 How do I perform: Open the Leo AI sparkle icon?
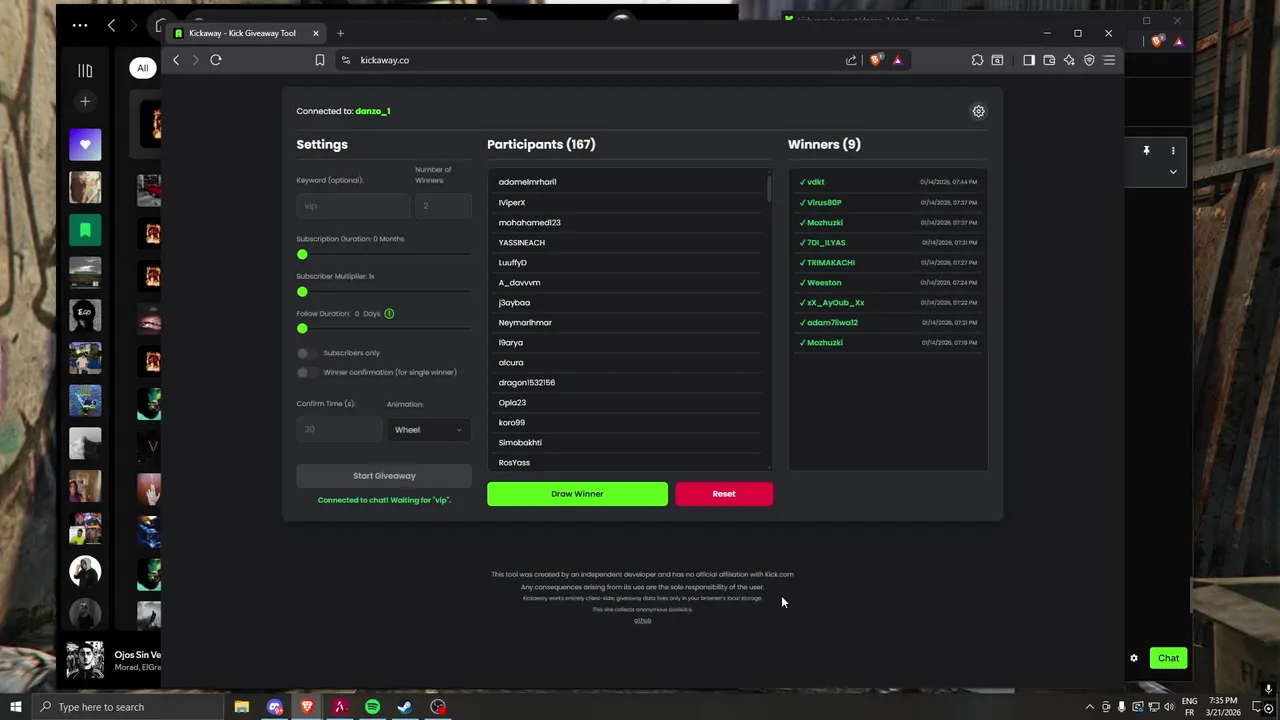click(1069, 60)
